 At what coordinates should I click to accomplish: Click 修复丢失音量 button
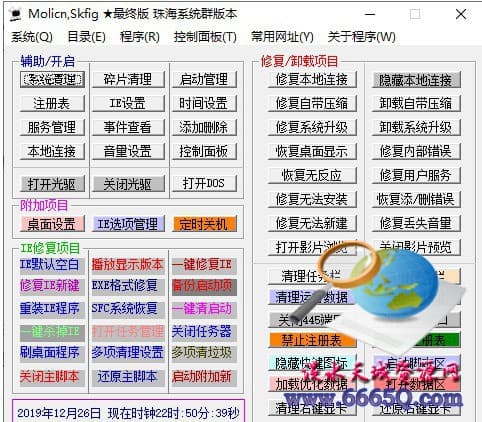click(x=416, y=223)
